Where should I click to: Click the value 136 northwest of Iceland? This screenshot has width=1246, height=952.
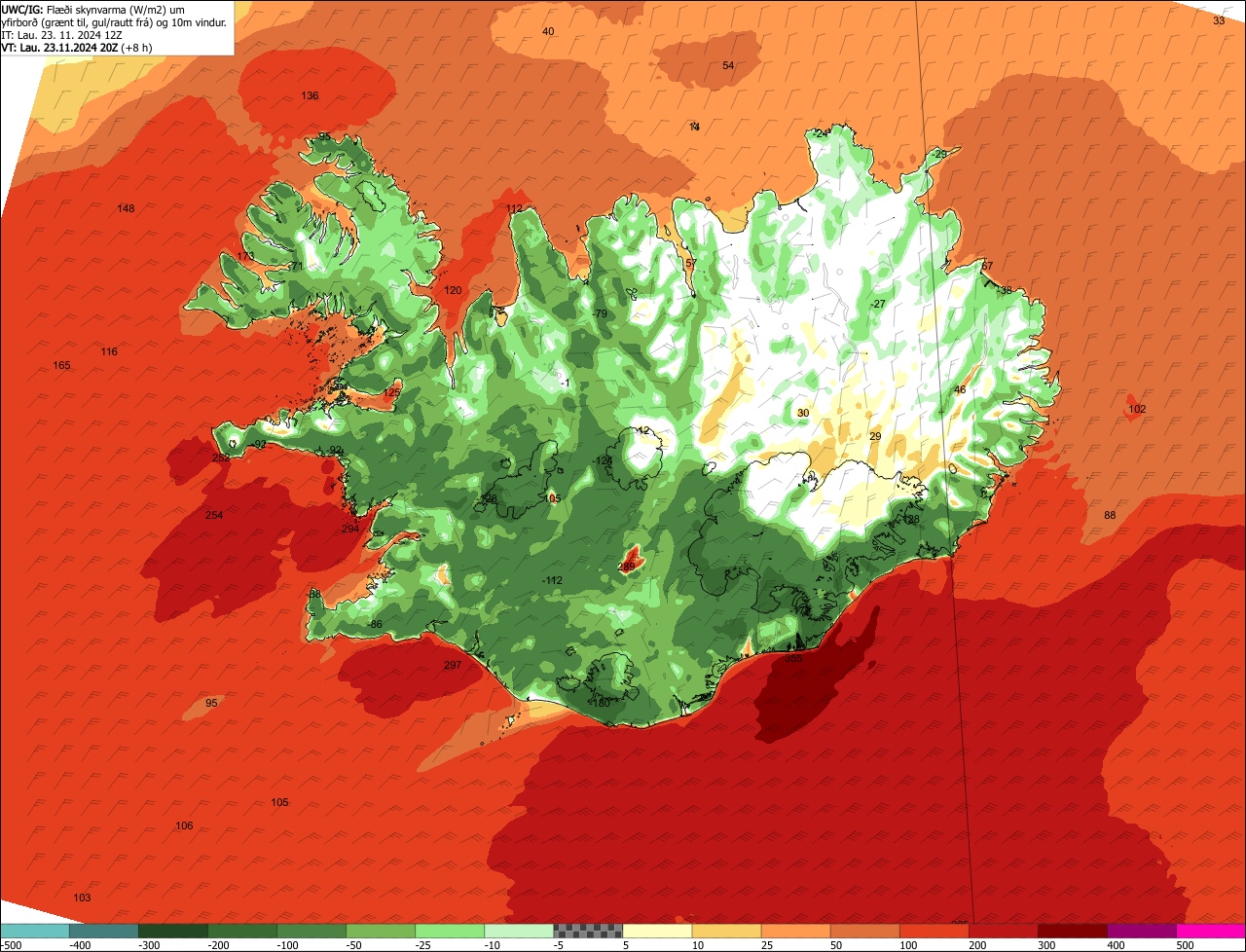[x=310, y=95]
